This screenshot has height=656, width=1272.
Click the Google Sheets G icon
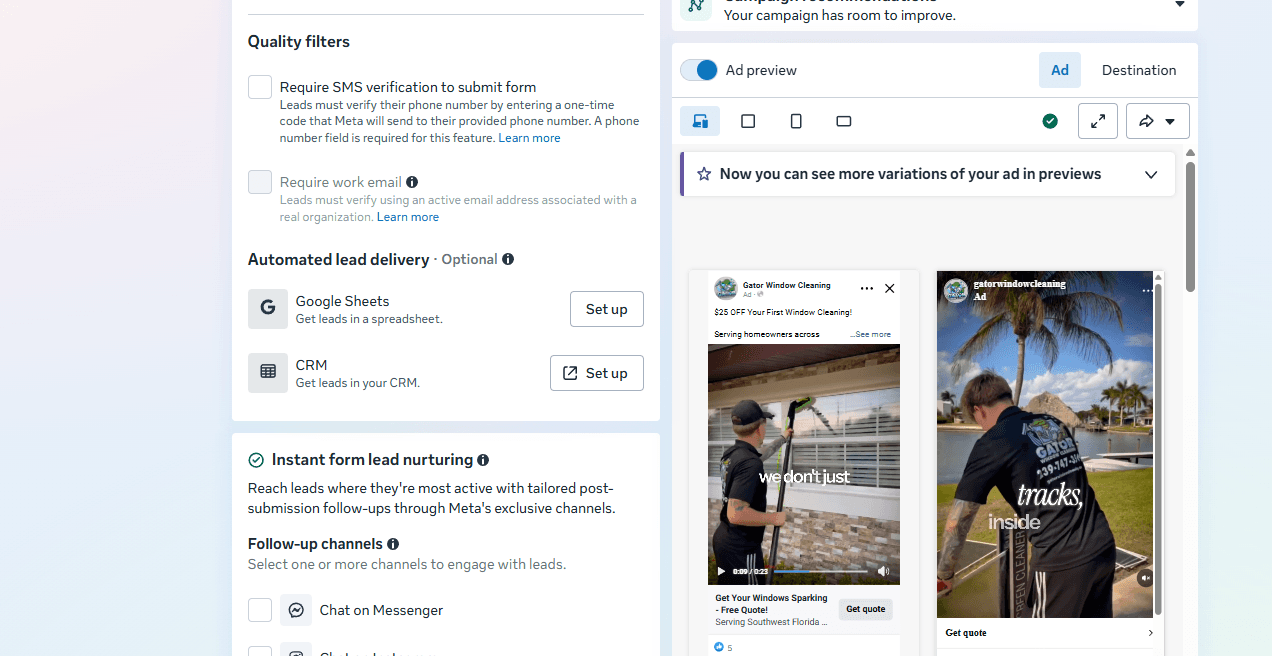click(268, 309)
